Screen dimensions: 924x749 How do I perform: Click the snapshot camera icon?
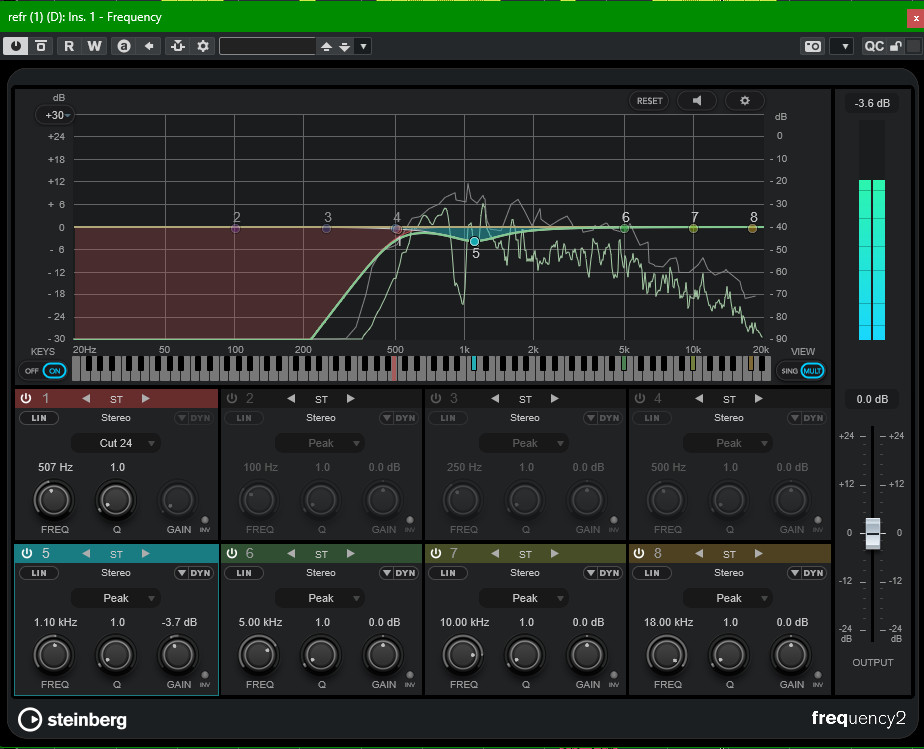[x=813, y=46]
